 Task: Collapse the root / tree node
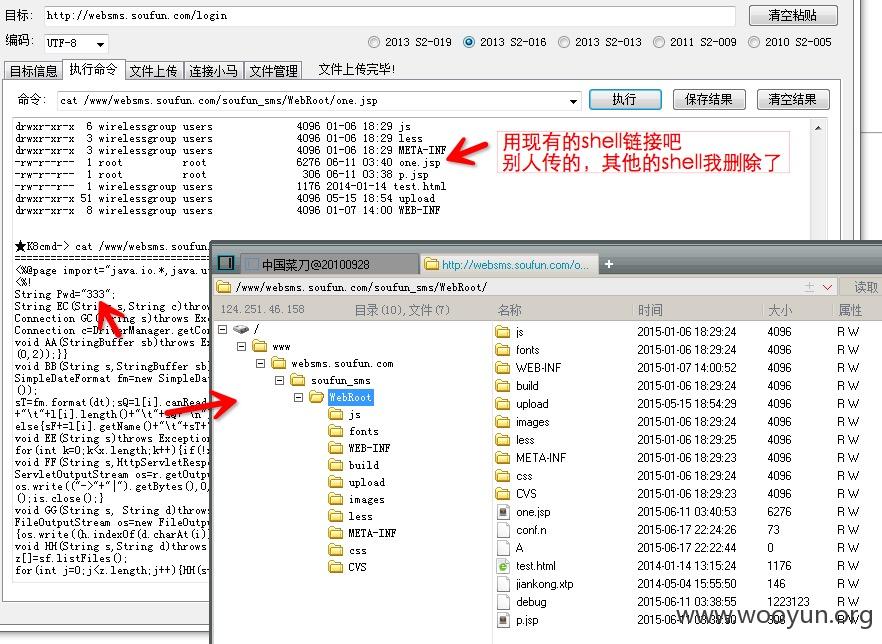223,329
